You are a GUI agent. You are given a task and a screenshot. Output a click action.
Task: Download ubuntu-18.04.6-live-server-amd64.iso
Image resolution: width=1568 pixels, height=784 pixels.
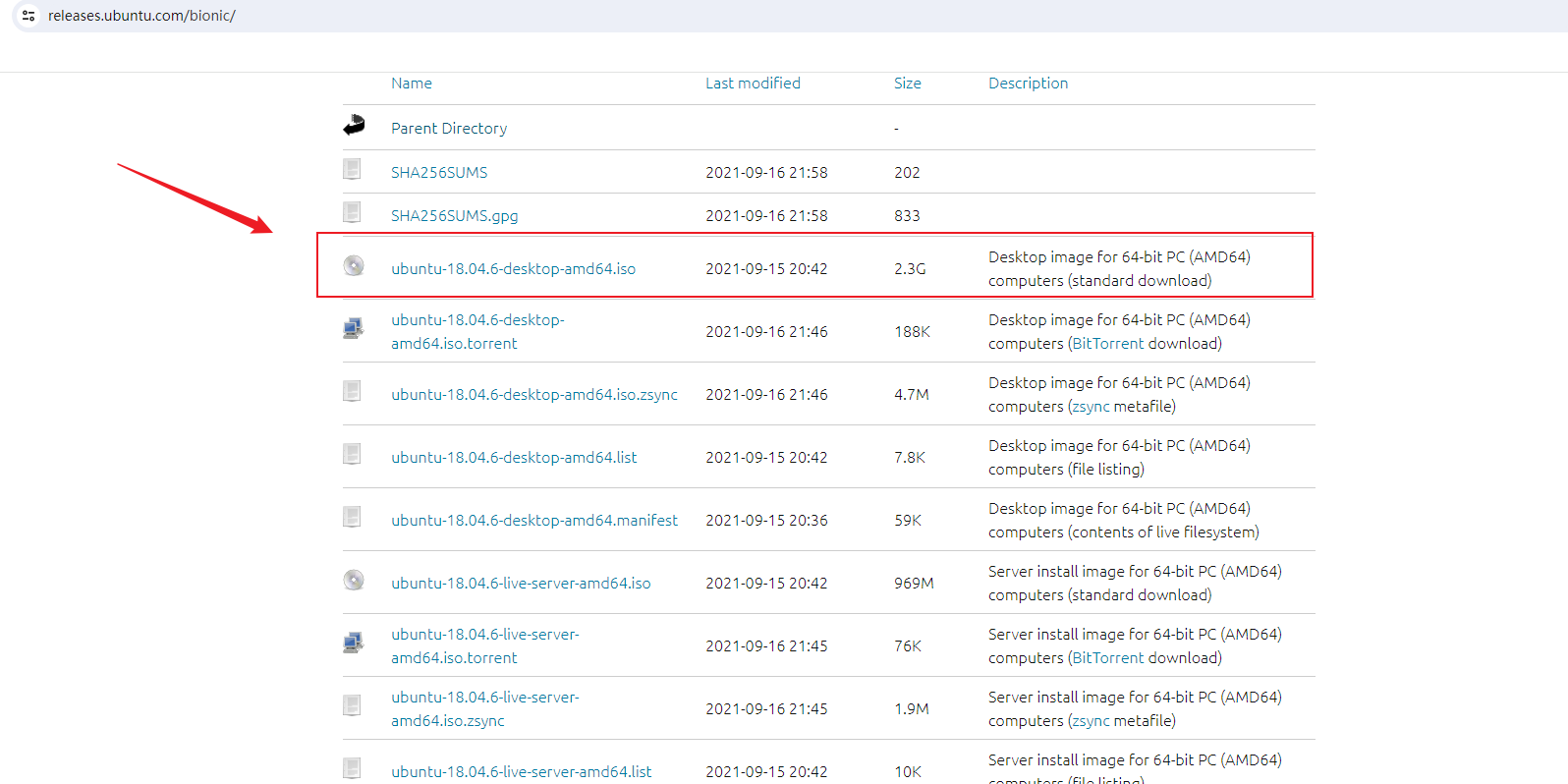pos(521,584)
